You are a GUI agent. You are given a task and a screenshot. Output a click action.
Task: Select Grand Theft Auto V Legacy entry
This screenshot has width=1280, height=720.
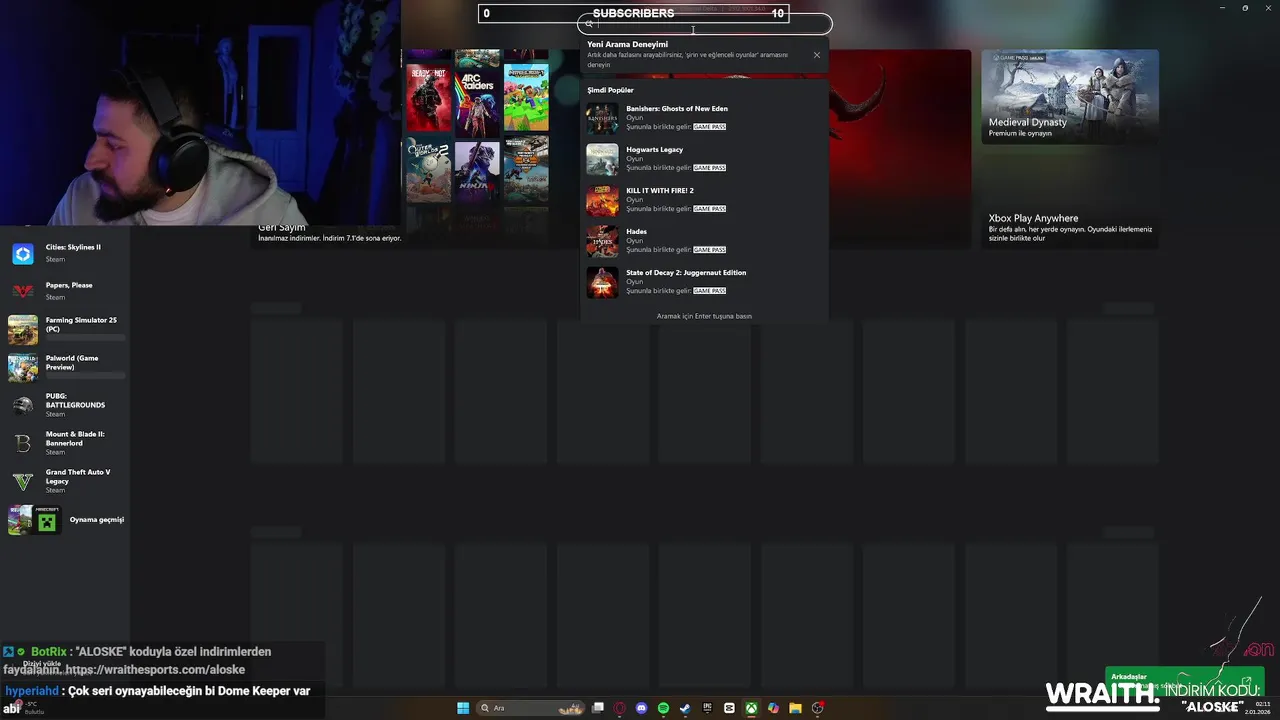coord(65,481)
